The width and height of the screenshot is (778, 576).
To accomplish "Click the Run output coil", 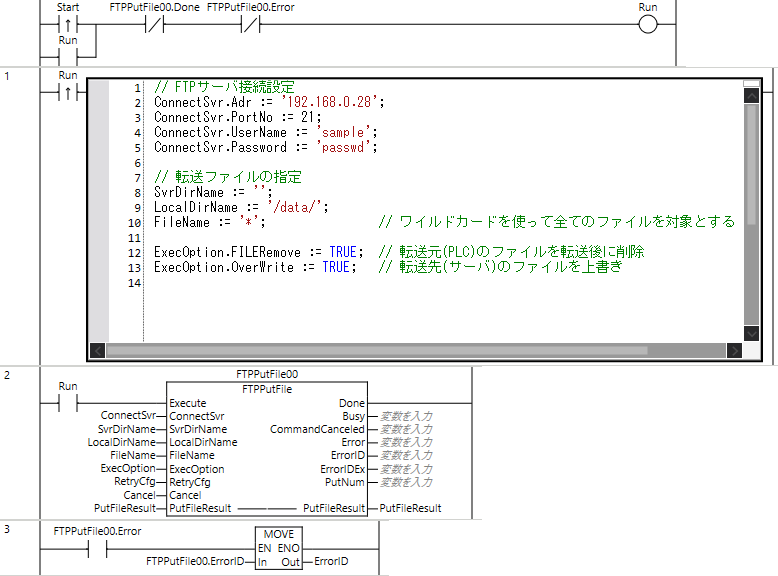I will 649,26.
